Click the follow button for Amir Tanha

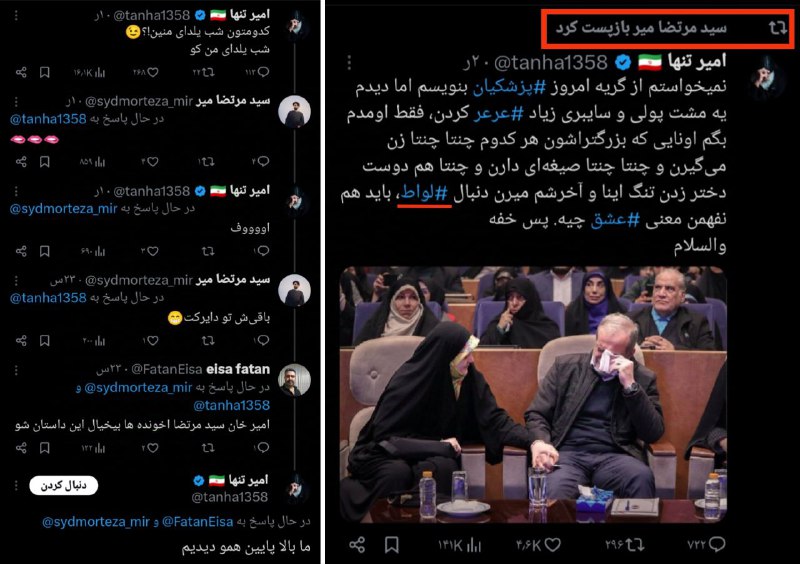click(x=64, y=485)
